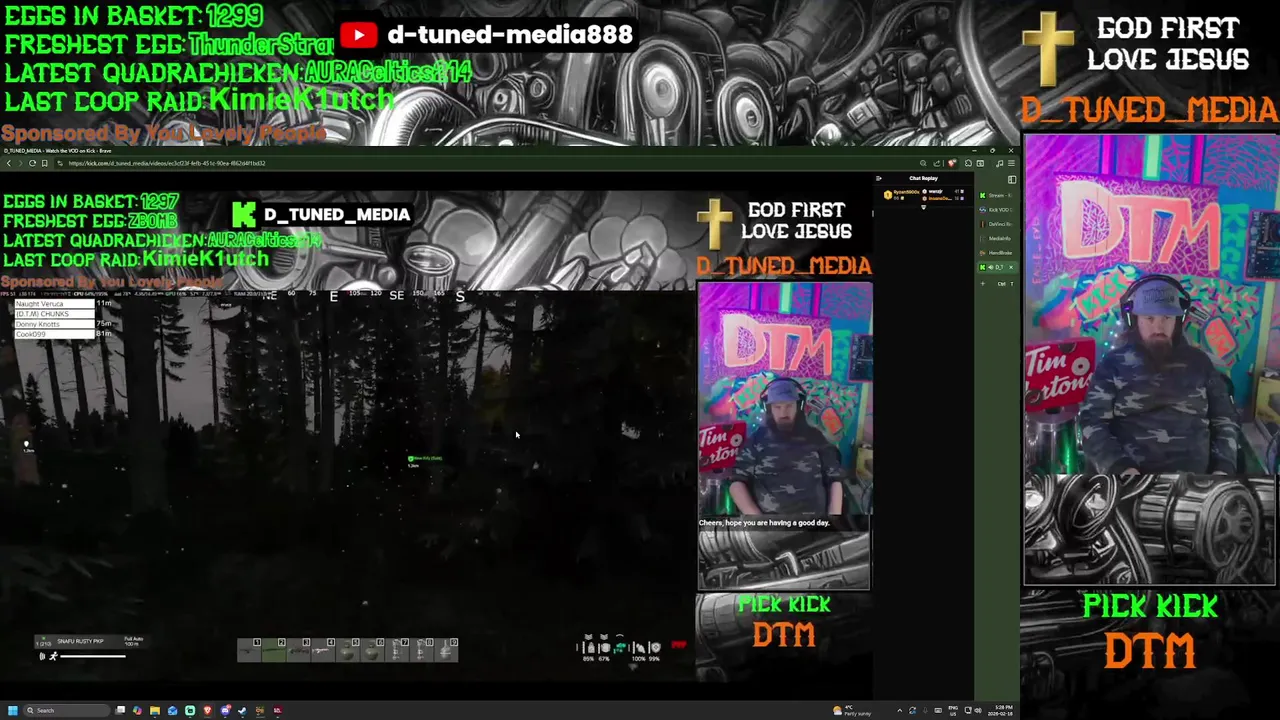The width and height of the screenshot is (1280, 720).
Task: Mute audio on the D_T tab
Action: 991,267
